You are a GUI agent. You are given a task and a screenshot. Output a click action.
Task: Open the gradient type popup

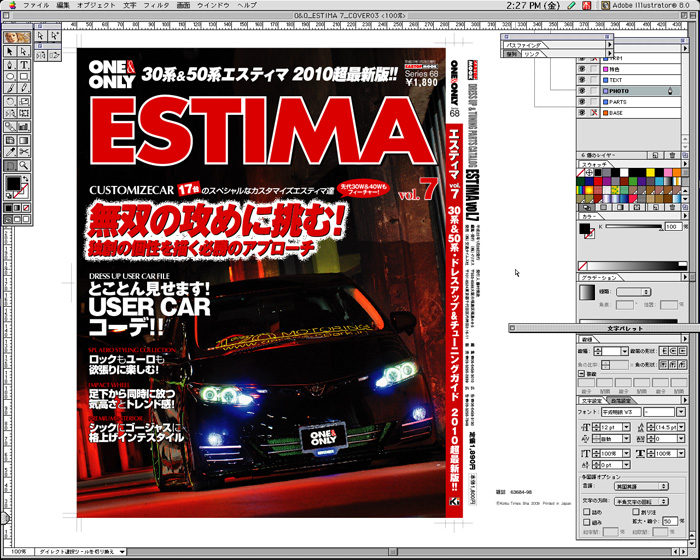(633, 292)
